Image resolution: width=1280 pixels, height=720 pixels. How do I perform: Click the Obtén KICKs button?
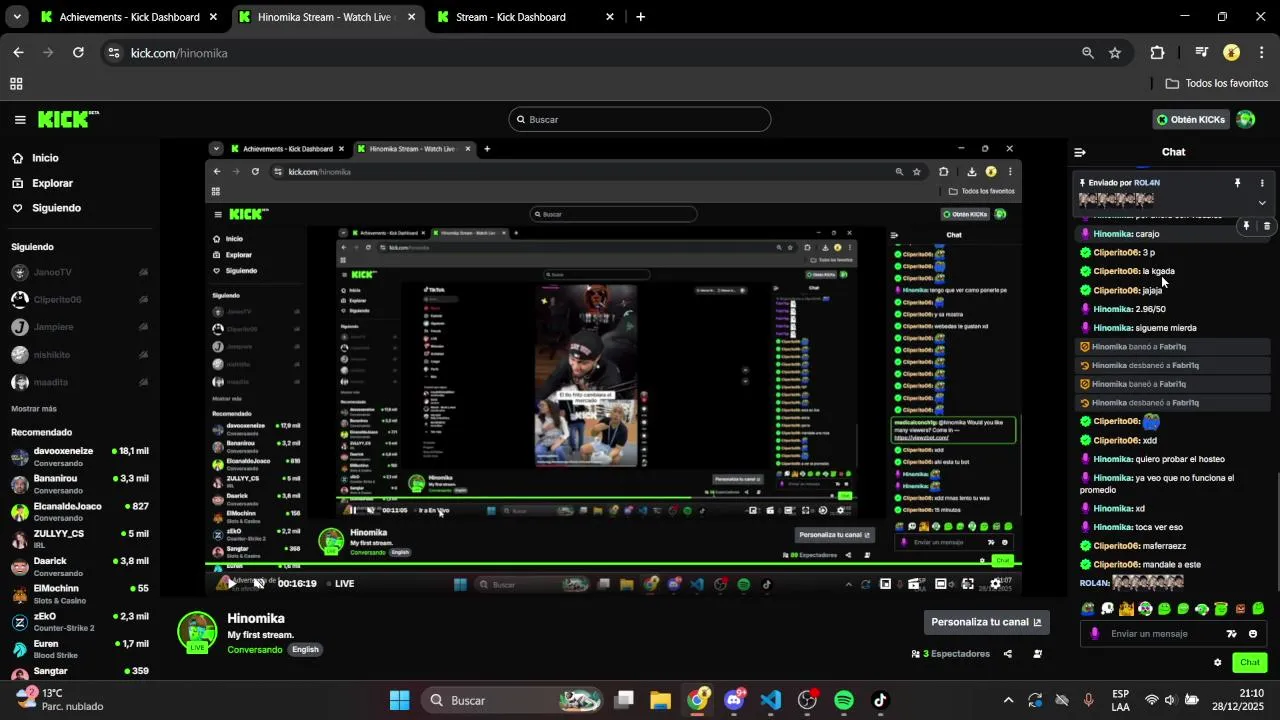pyautogui.click(x=1190, y=119)
